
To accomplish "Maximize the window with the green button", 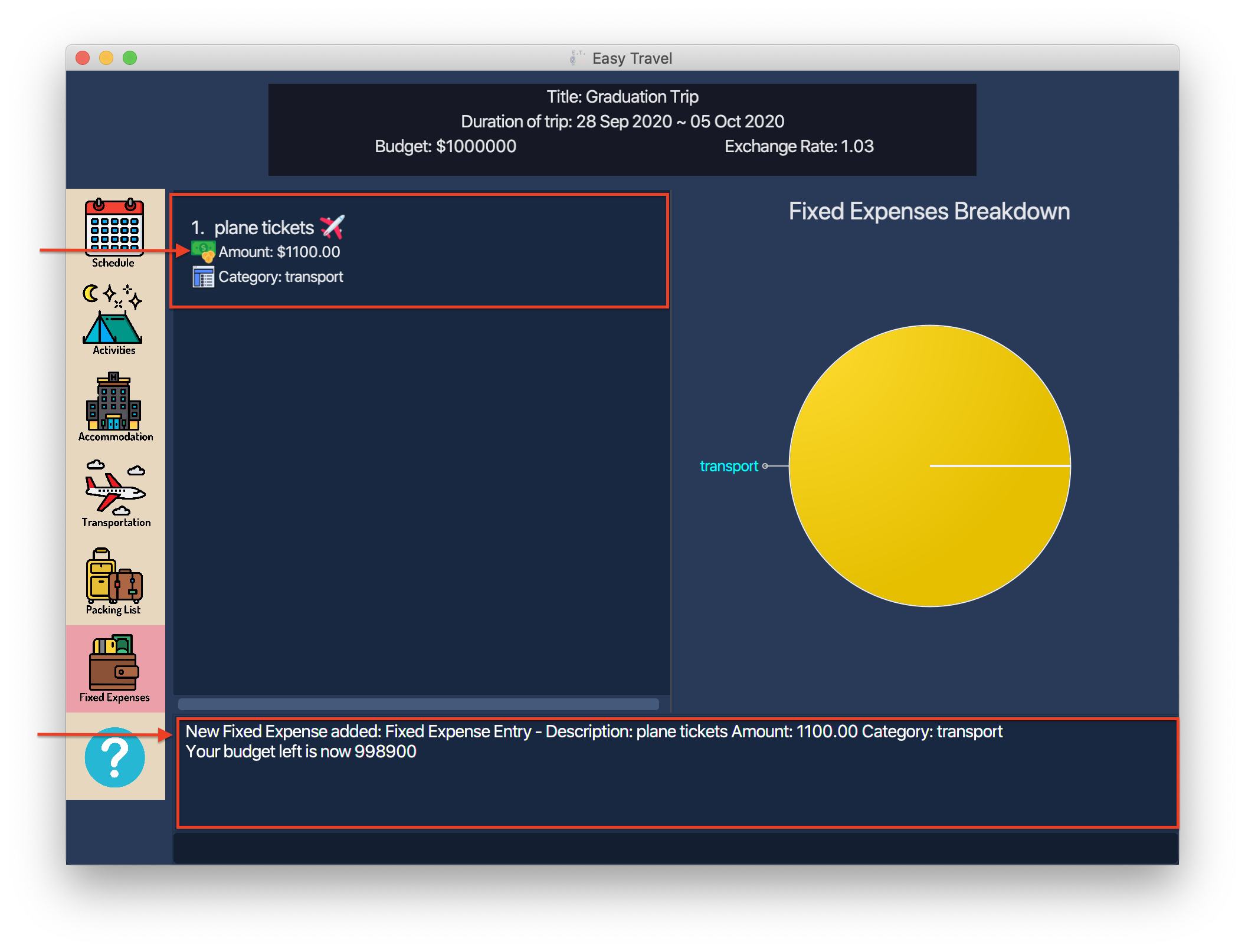I will point(130,58).
